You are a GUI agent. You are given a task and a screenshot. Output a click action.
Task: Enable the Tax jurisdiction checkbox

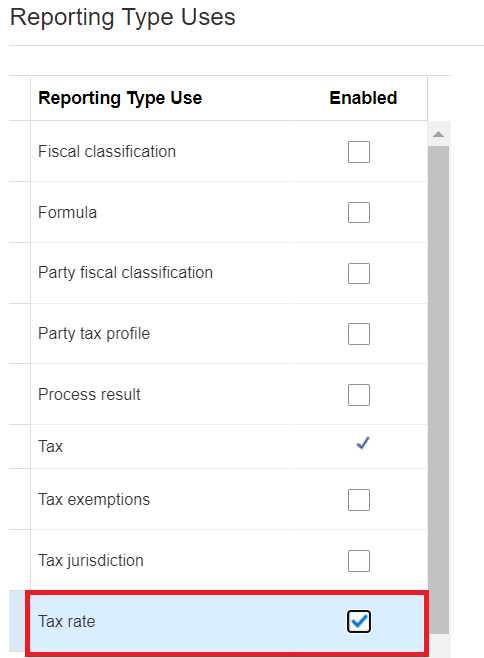(x=358, y=561)
